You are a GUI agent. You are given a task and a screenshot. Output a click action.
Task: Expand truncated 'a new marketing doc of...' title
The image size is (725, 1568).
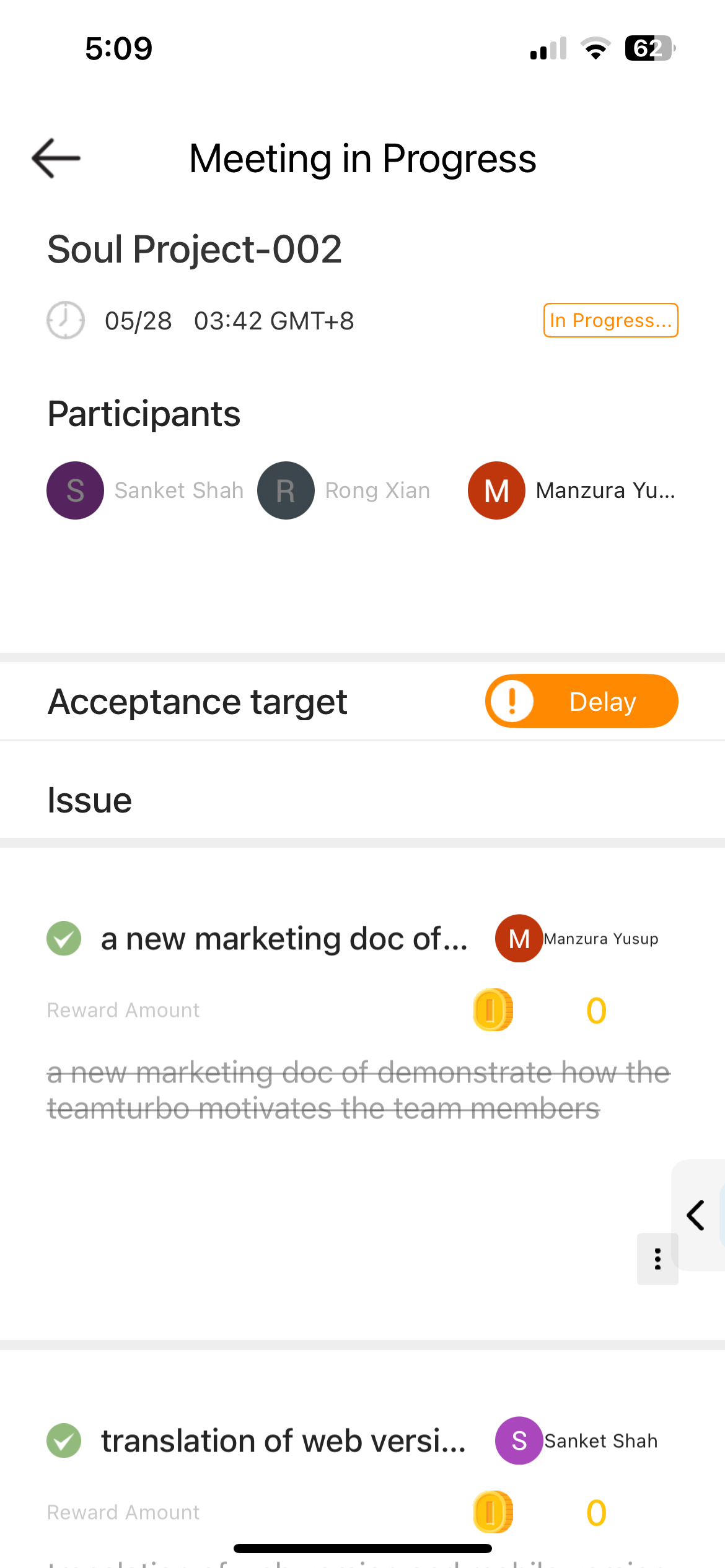pos(284,939)
